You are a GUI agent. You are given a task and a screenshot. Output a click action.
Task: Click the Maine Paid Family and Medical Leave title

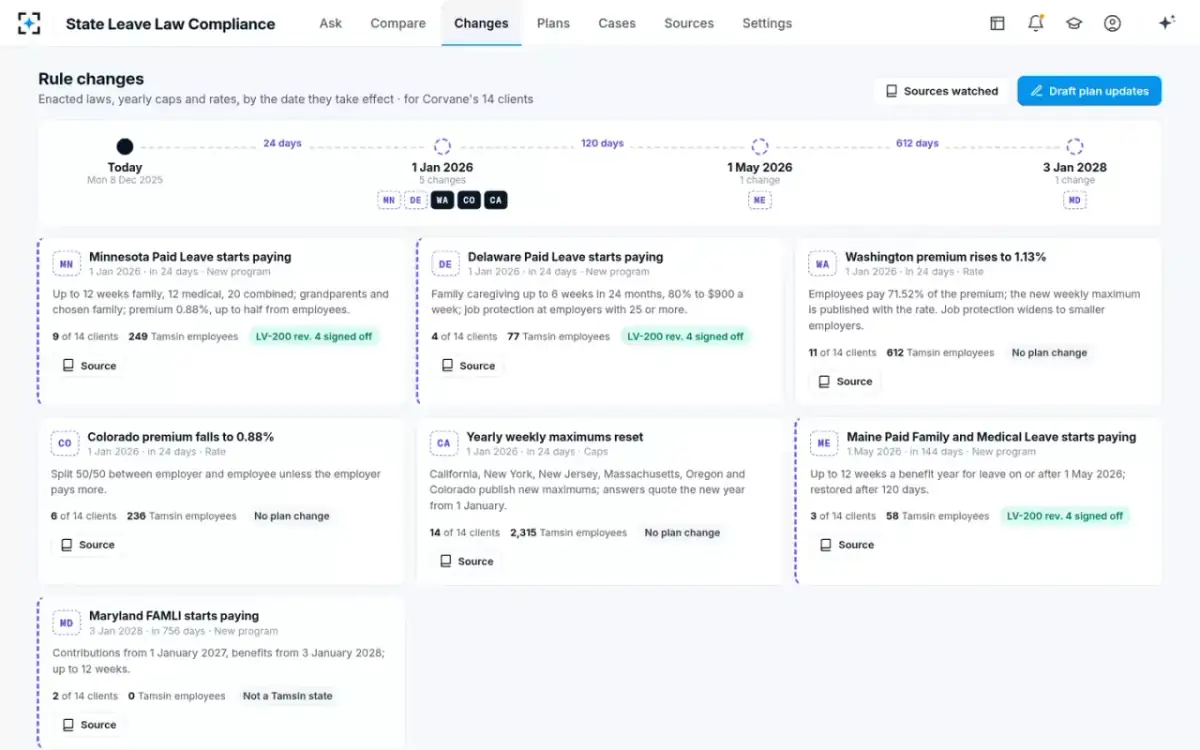tap(991, 437)
